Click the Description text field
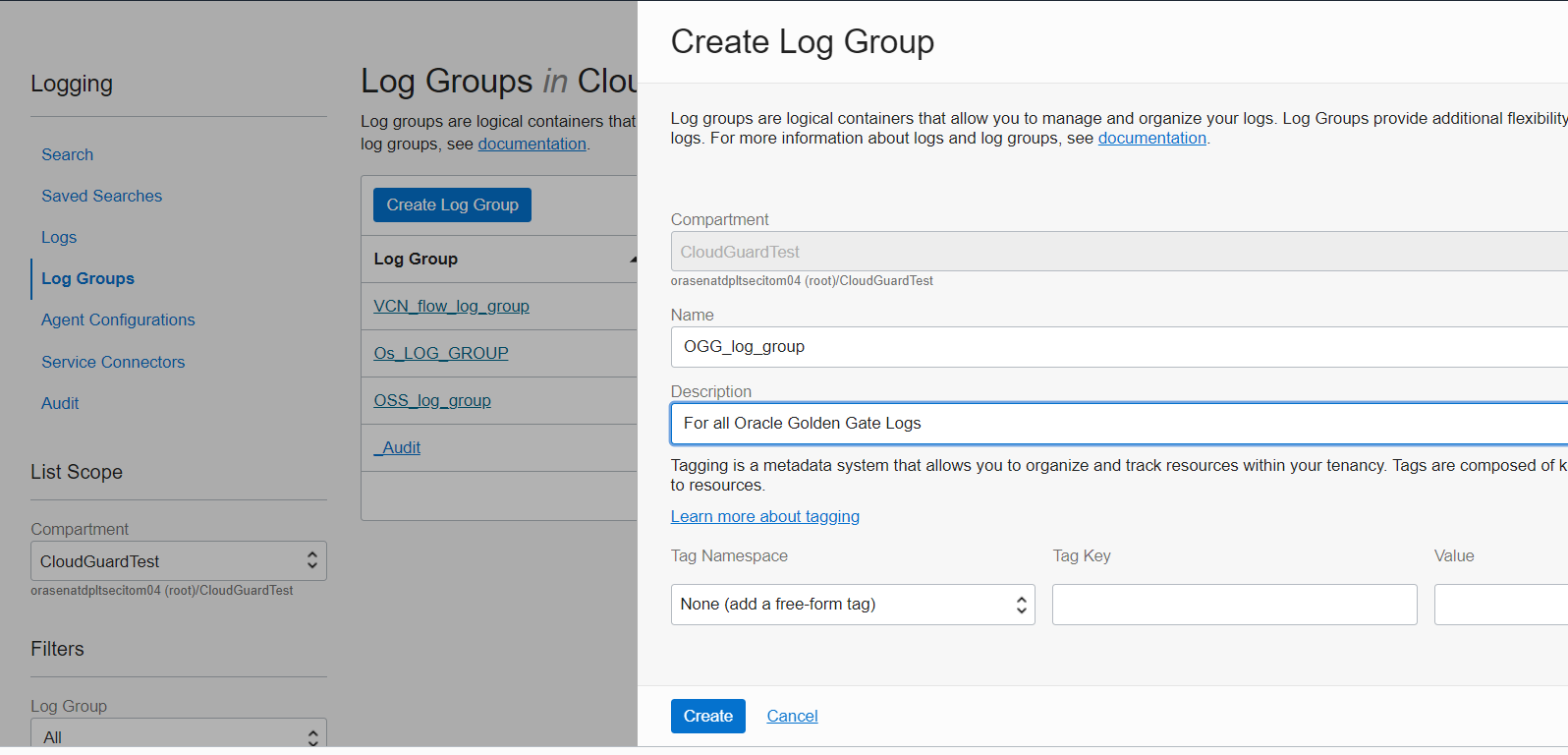 tap(1119, 424)
